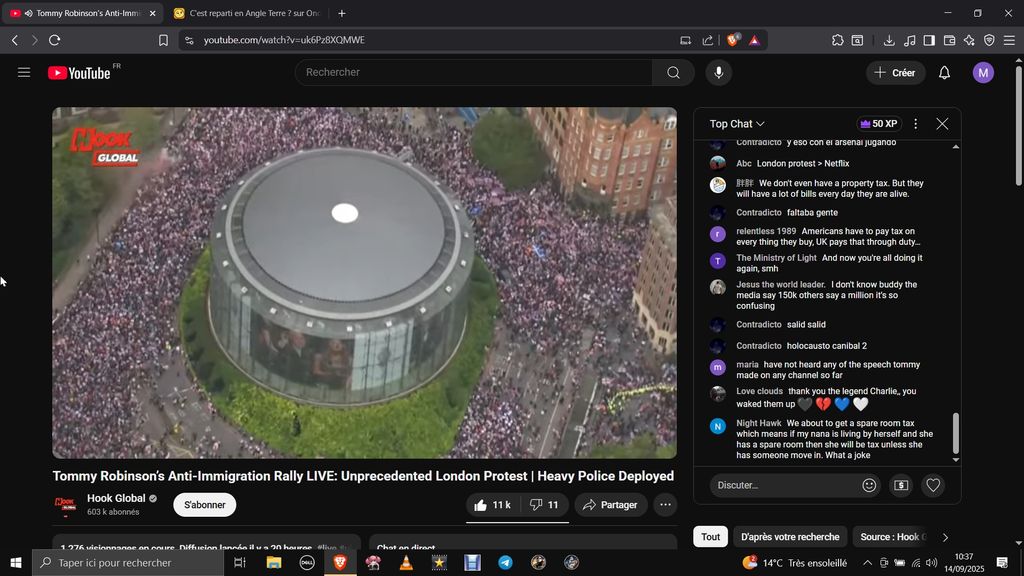Open the account avatar M menu
This screenshot has height=576, width=1024.
pos(983,72)
